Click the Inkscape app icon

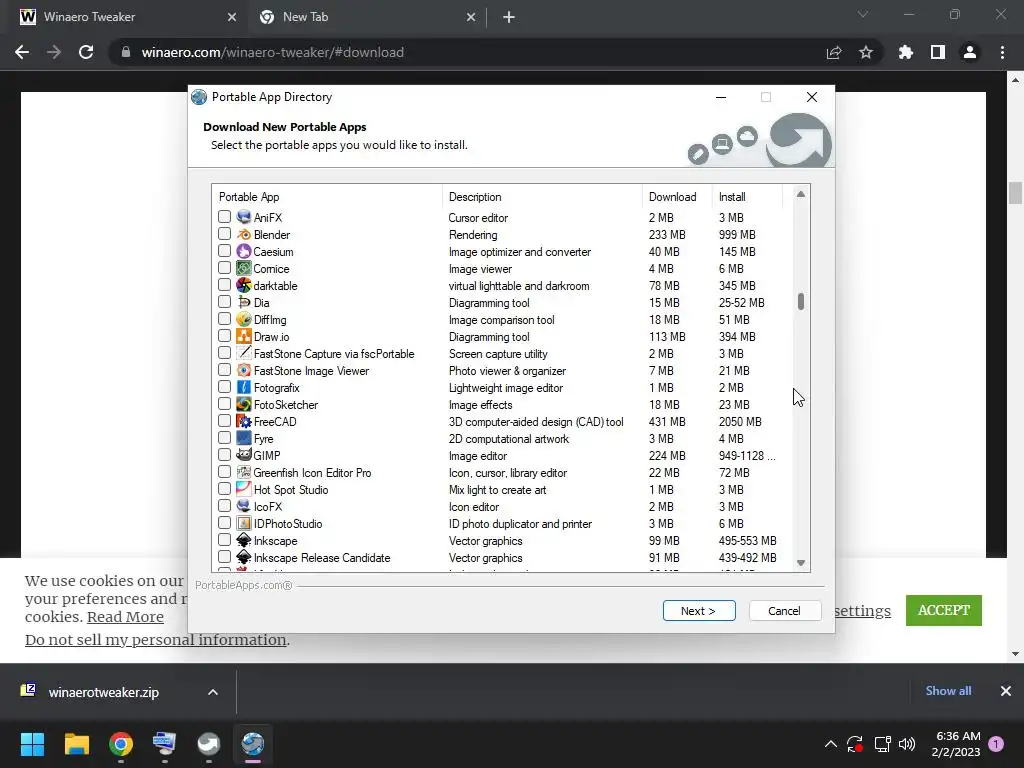click(244, 539)
